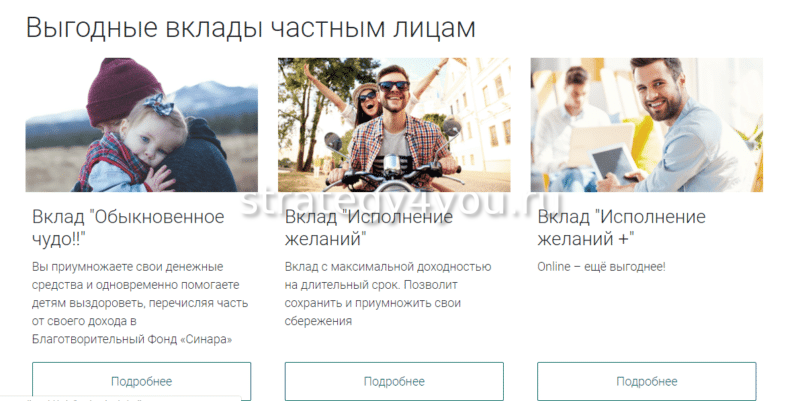The image size is (800, 401).
Task: Click the strategy4you.ru watermark text
Action: pyautogui.click(x=402, y=202)
